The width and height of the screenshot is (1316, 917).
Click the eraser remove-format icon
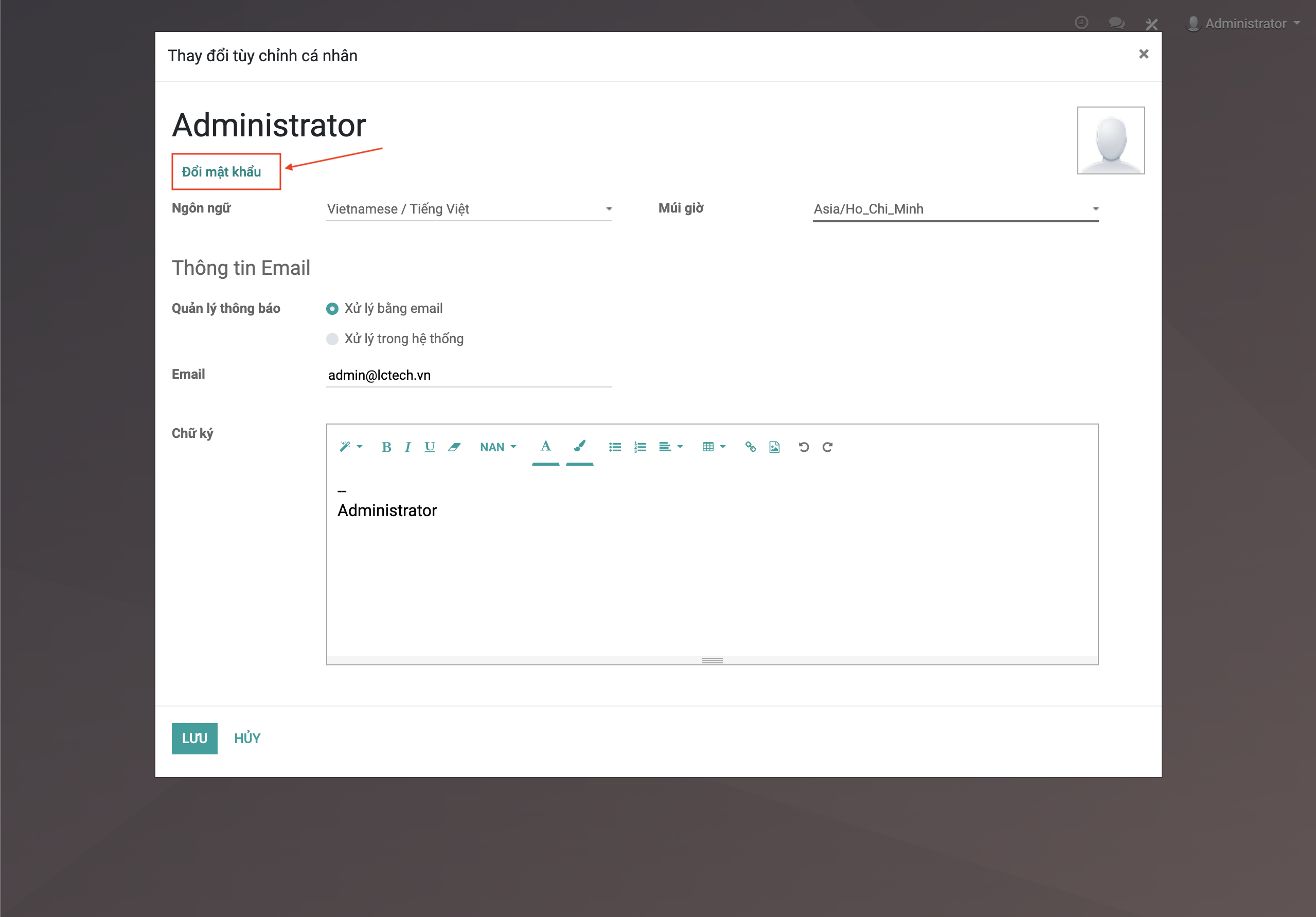click(454, 447)
